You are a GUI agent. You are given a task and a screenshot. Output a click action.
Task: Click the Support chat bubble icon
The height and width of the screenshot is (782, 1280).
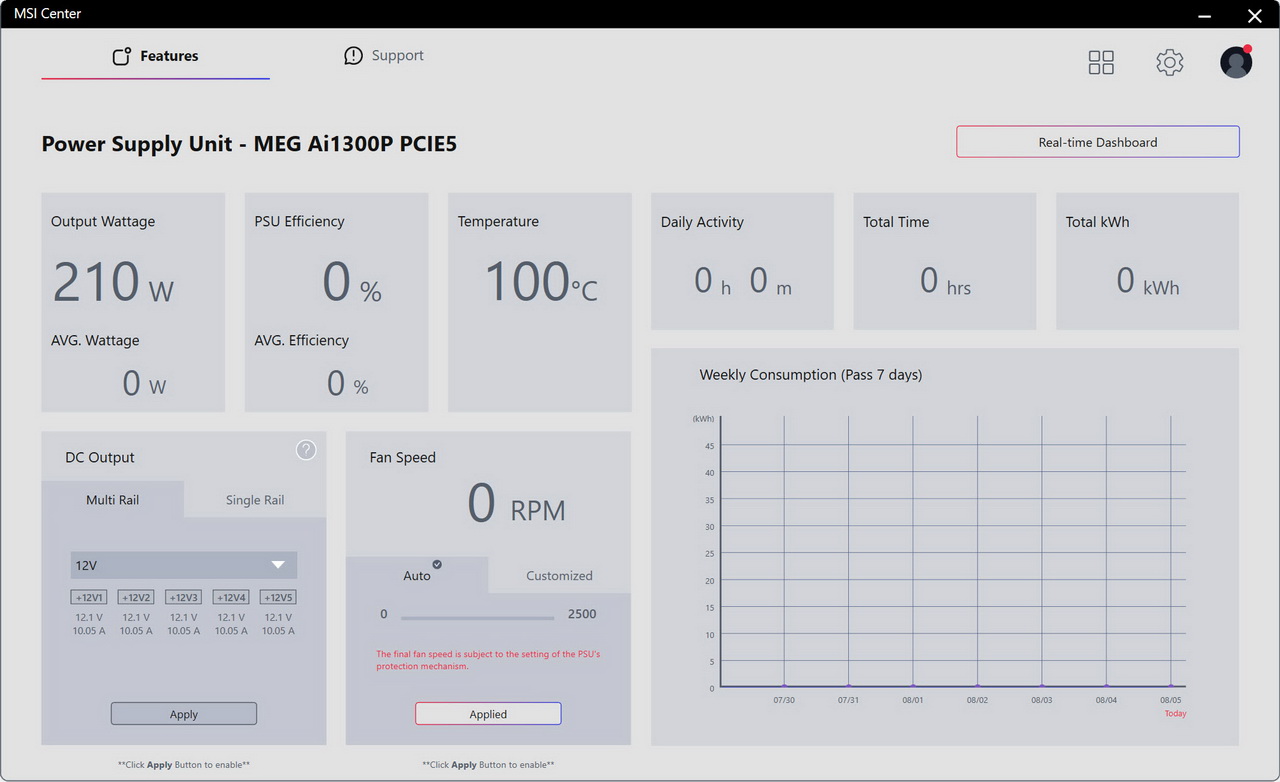point(353,56)
